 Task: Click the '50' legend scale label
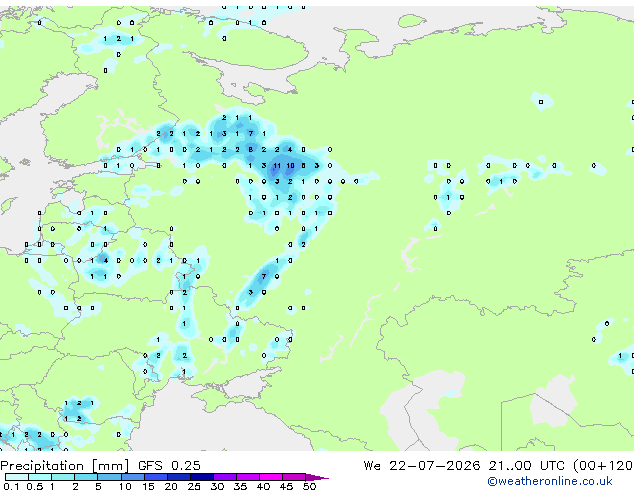[x=310, y=486]
